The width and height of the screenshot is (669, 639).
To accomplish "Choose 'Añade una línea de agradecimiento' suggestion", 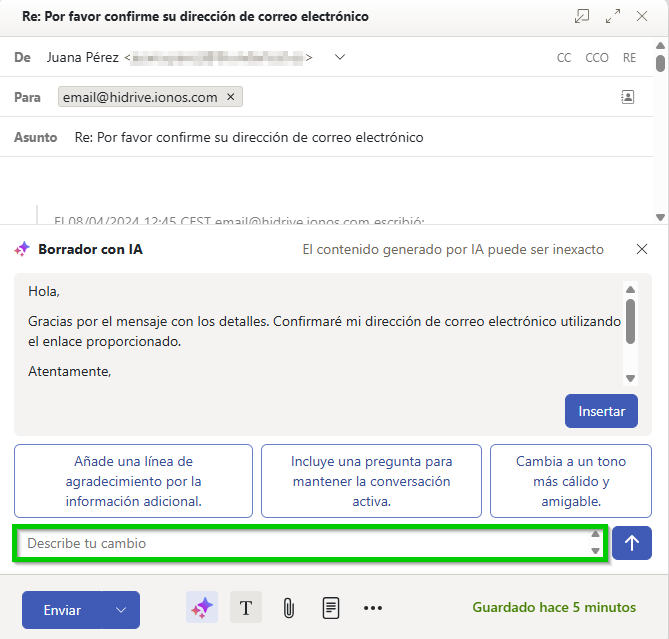I will point(133,481).
